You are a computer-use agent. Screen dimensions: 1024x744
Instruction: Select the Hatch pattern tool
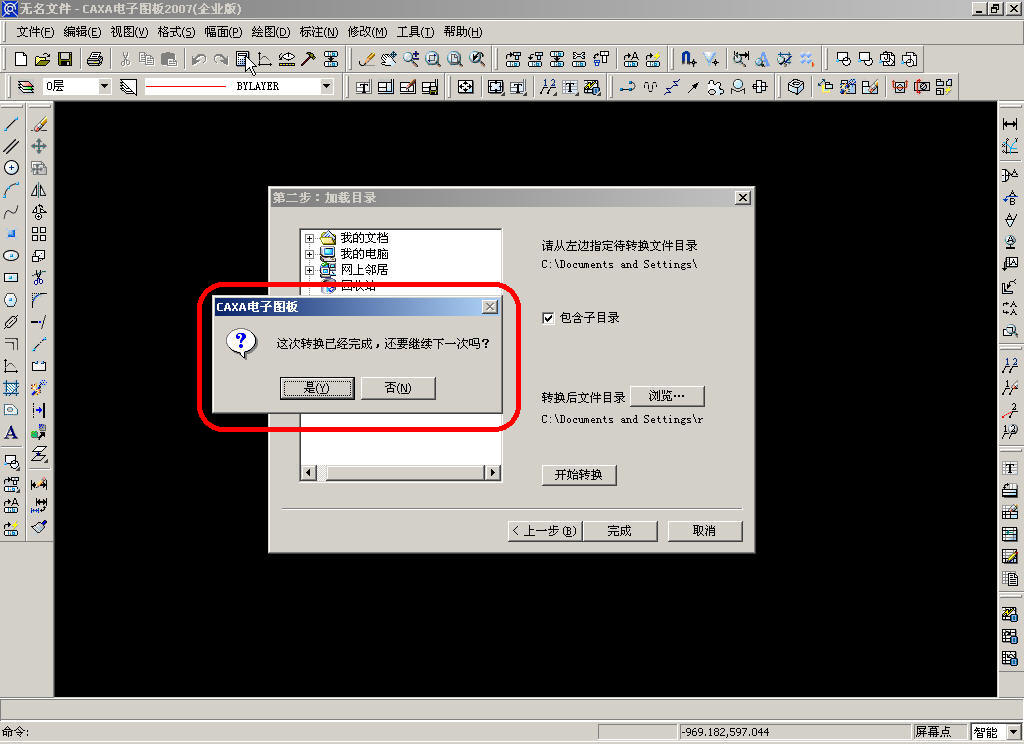[11, 388]
